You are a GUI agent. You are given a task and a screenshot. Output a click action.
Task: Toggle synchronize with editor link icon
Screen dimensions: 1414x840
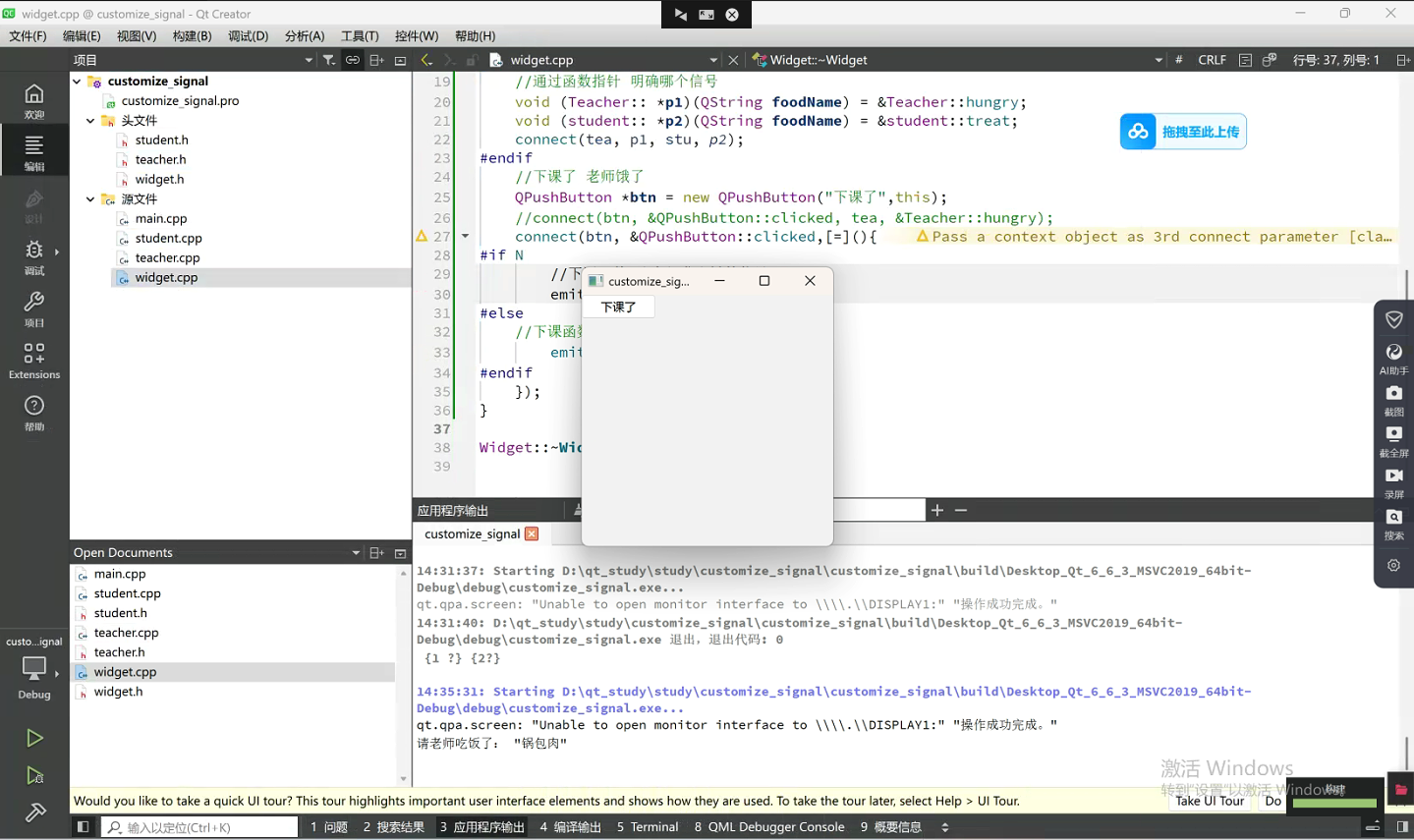[352, 60]
